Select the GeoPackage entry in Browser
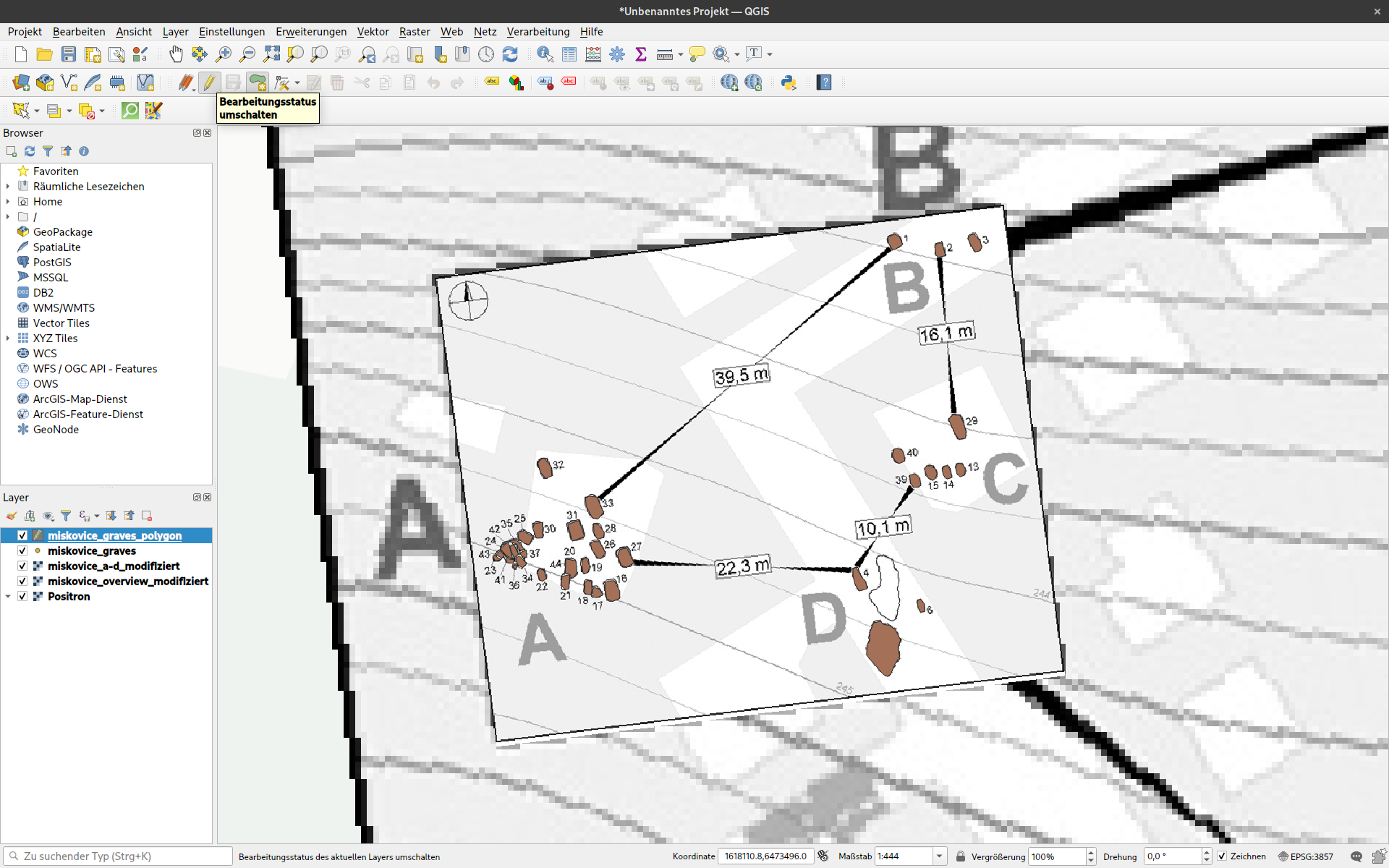This screenshot has width=1389, height=868. 63,232
